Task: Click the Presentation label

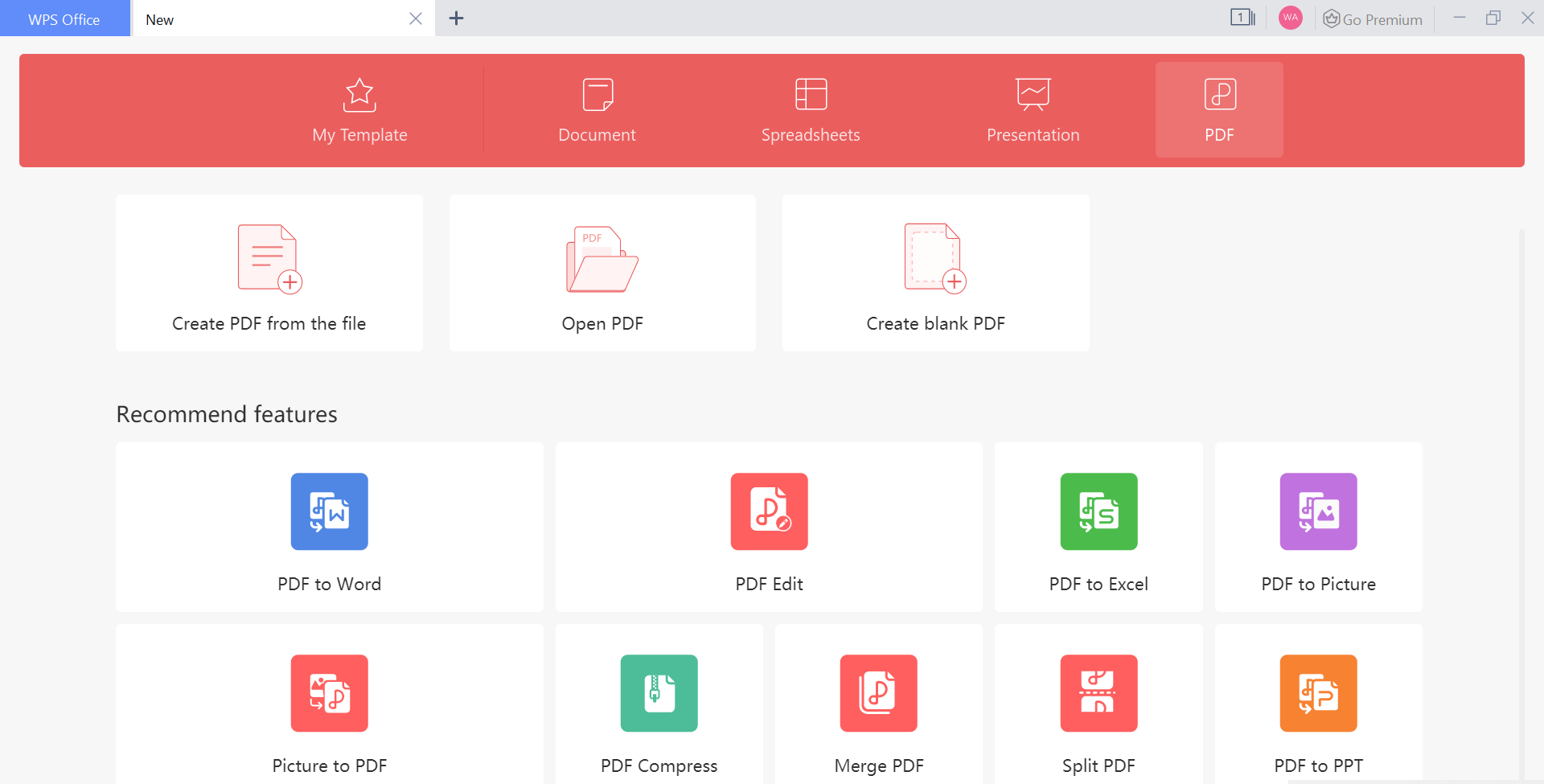Action: (1033, 135)
